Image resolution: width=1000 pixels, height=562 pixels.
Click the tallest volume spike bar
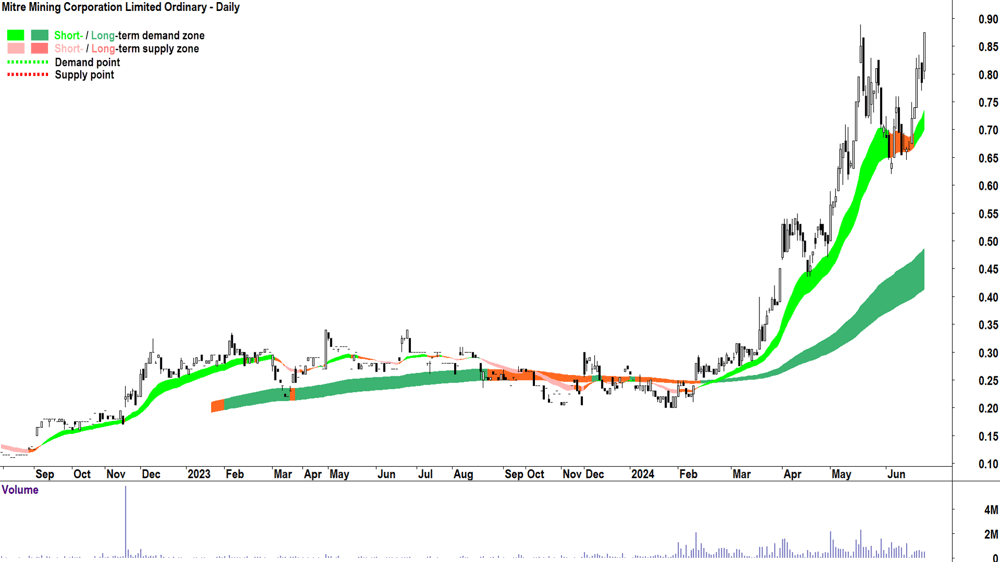pyautogui.click(x=126, y=522)
